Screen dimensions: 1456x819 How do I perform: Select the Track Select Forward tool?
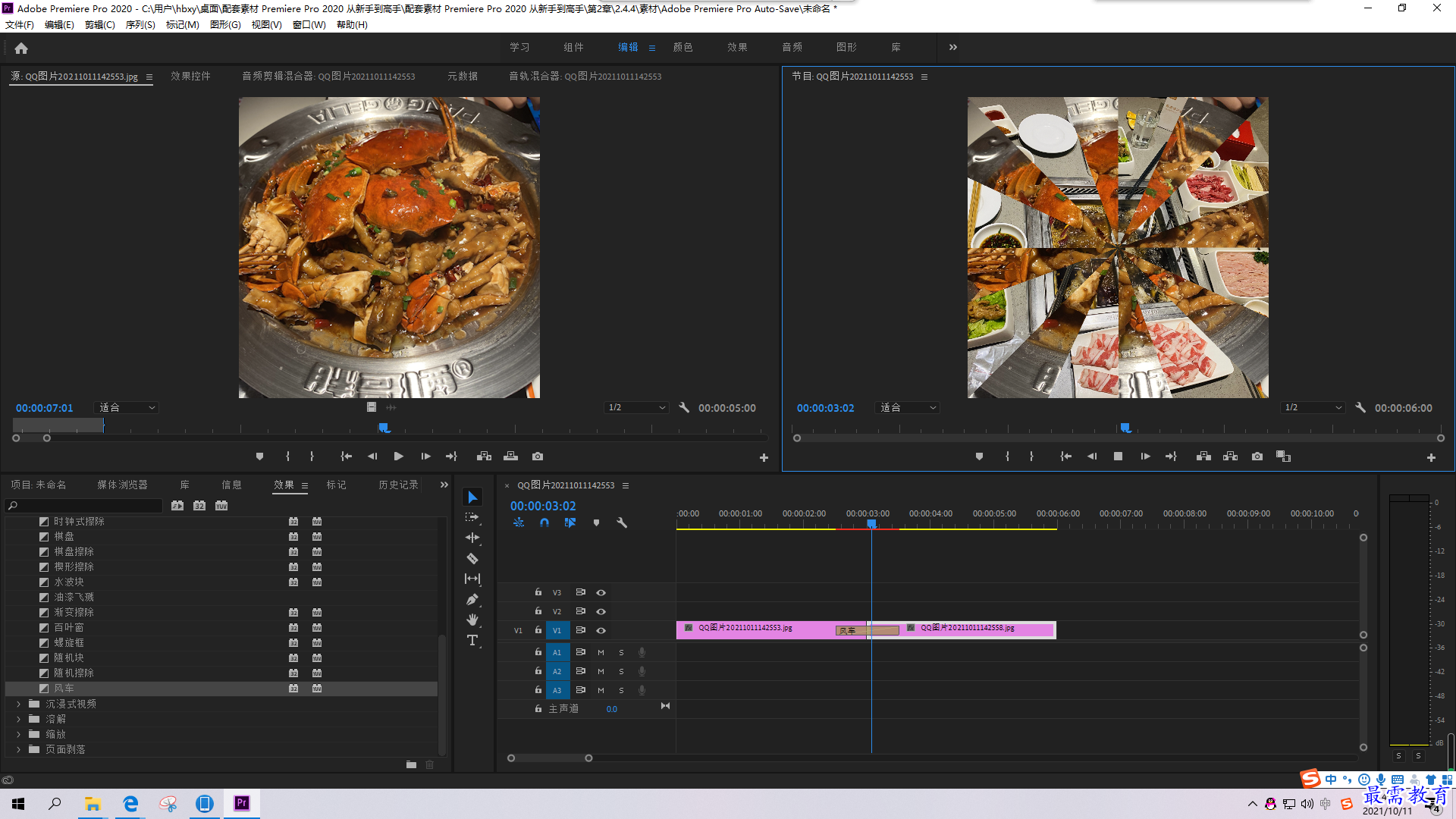click(x=472, y=517)
